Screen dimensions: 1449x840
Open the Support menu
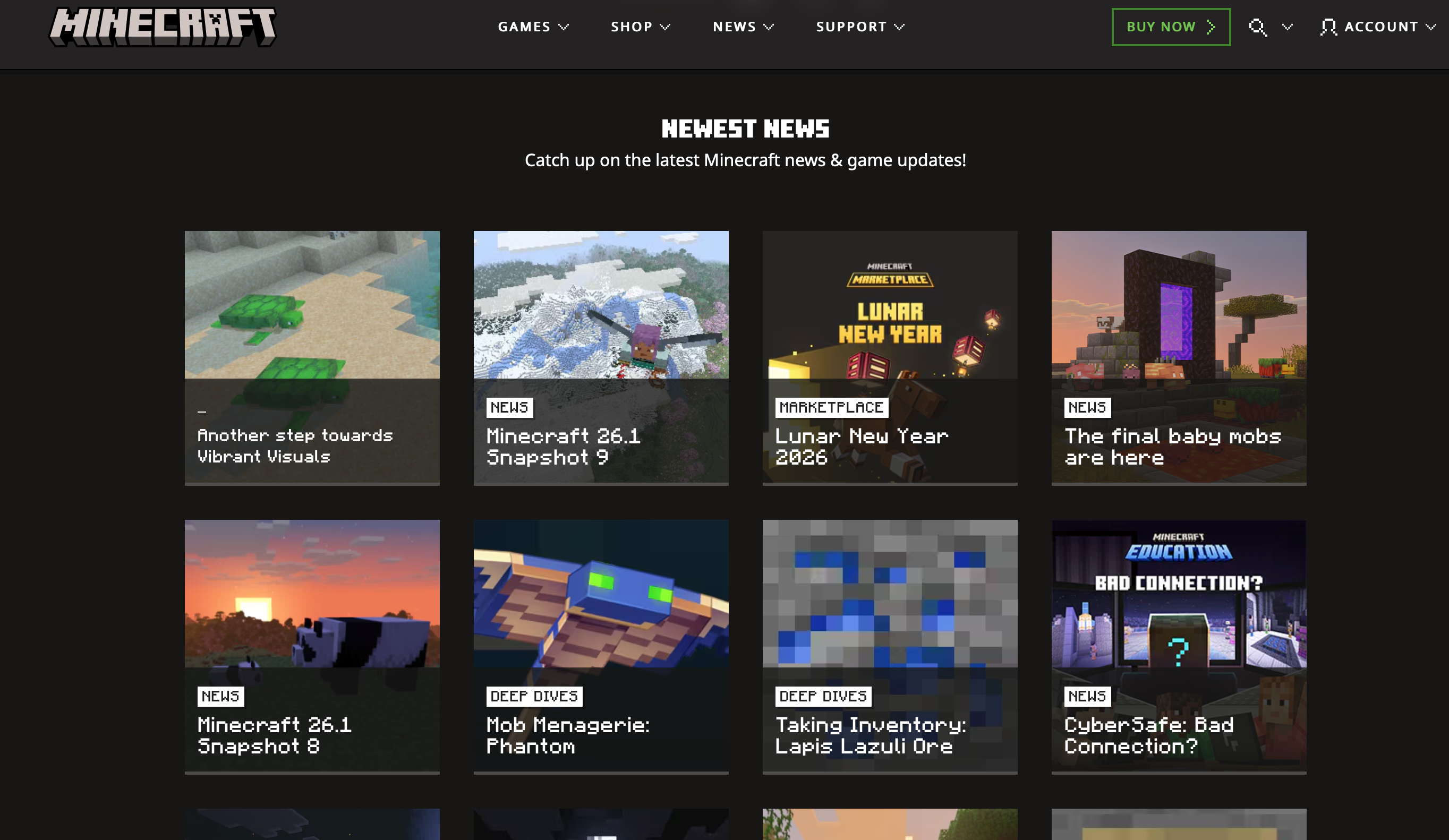pos(851,27)
